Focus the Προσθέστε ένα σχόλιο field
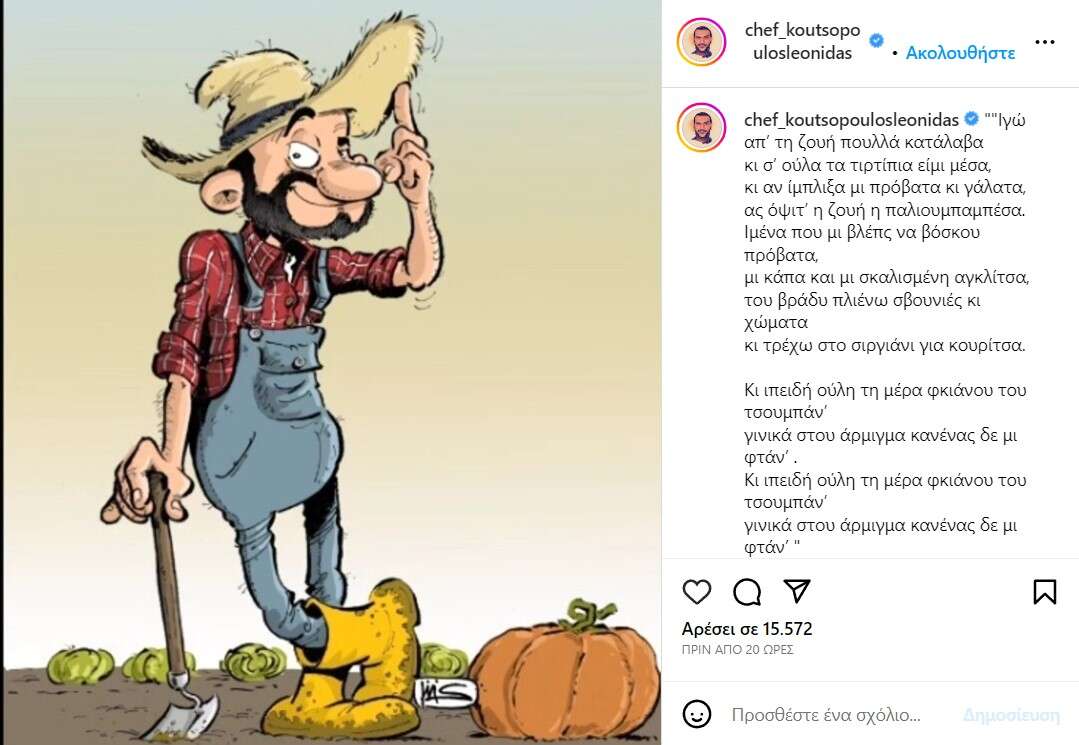The width and height of the screenshot is (1079, 745). coord(826,715)
